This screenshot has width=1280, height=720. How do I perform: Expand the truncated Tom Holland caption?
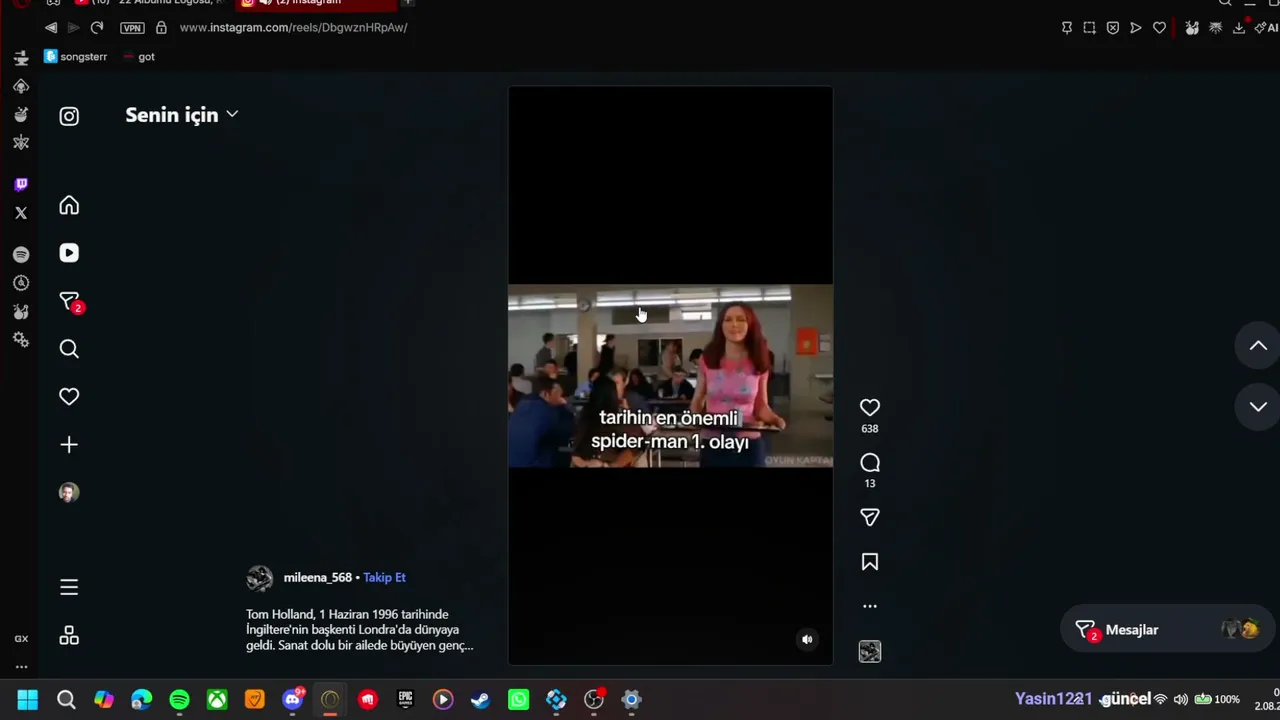(359, 630)
